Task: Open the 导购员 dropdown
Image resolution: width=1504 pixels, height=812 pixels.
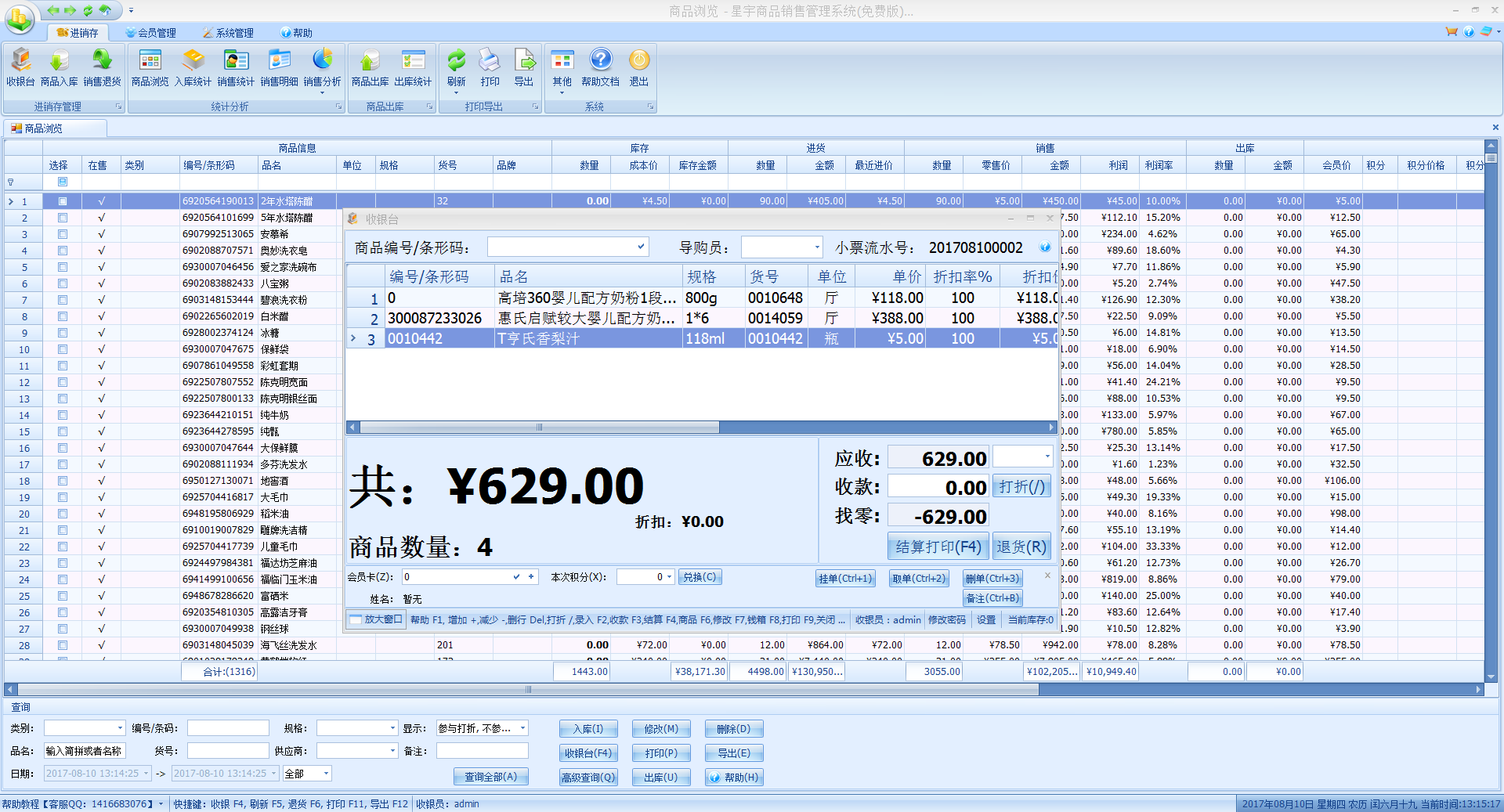Action: (816, 247)
